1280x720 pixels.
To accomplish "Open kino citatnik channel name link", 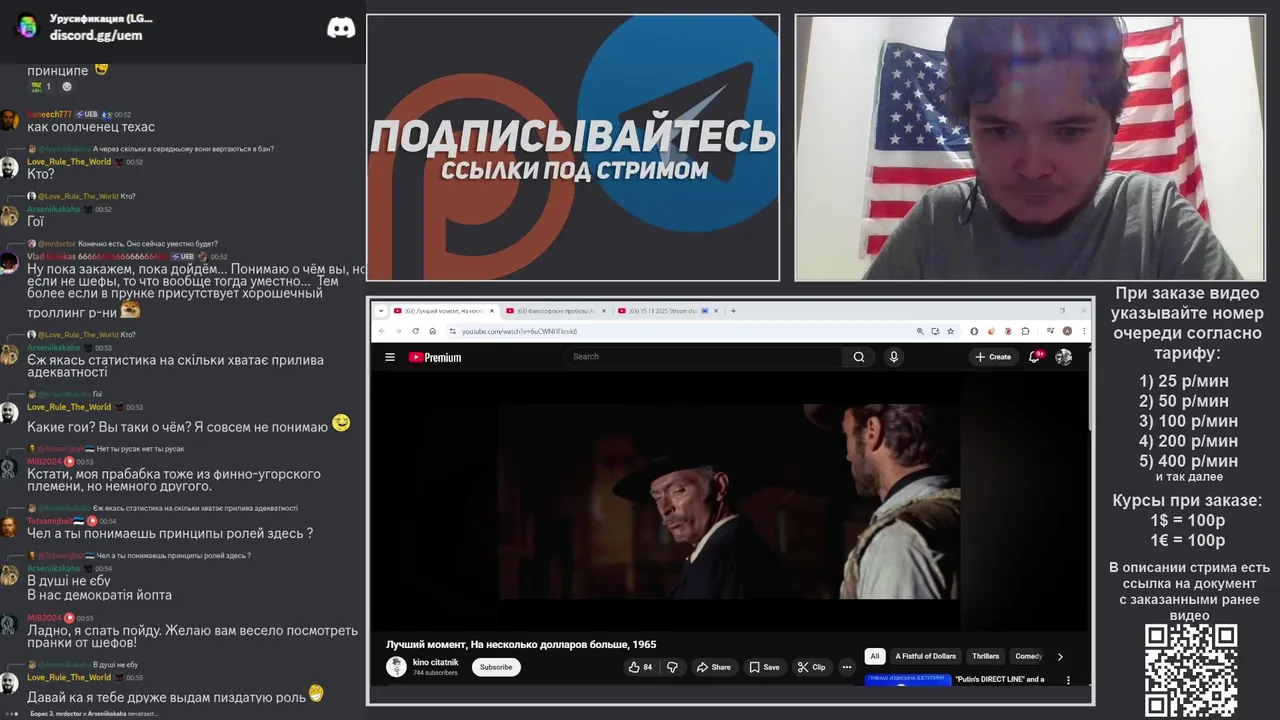I will click(436, 662).
